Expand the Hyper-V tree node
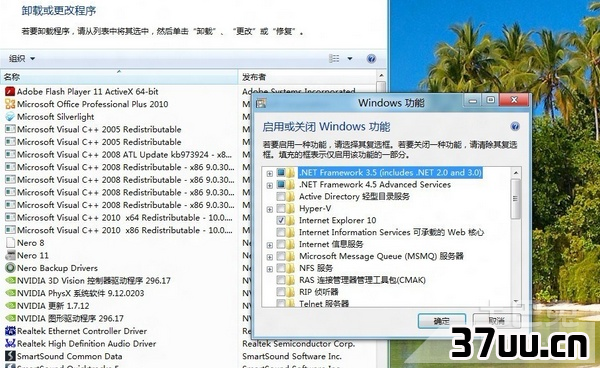Image resolution: width=600 pixels, height=368 pixels. click(270, 209)
